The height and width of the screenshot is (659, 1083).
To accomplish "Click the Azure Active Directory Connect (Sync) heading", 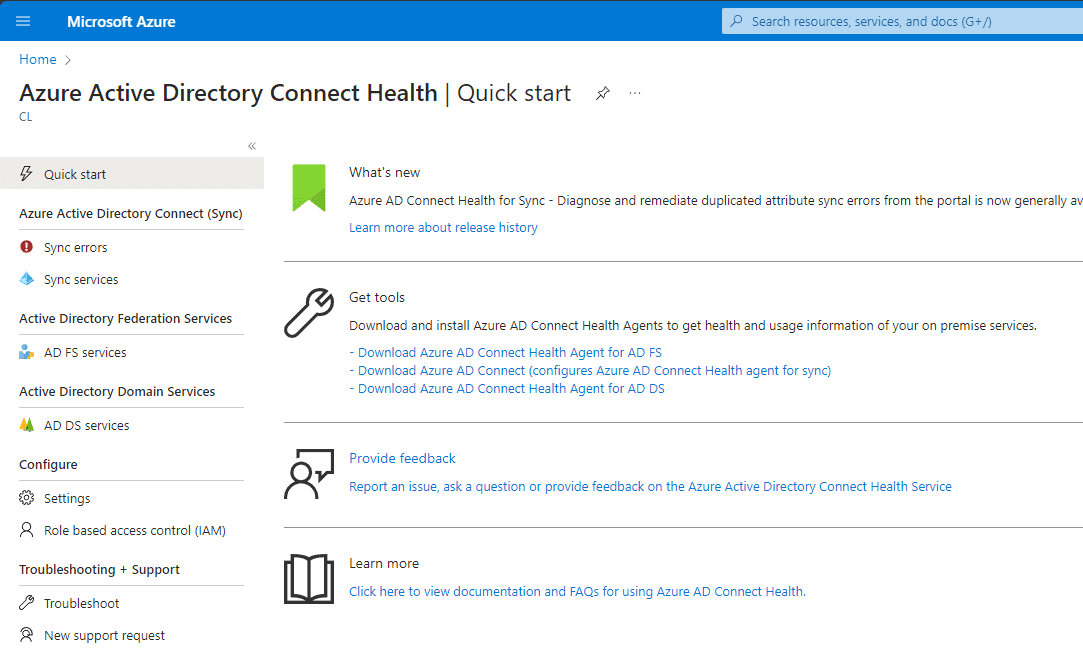I will tap(131, 213).
